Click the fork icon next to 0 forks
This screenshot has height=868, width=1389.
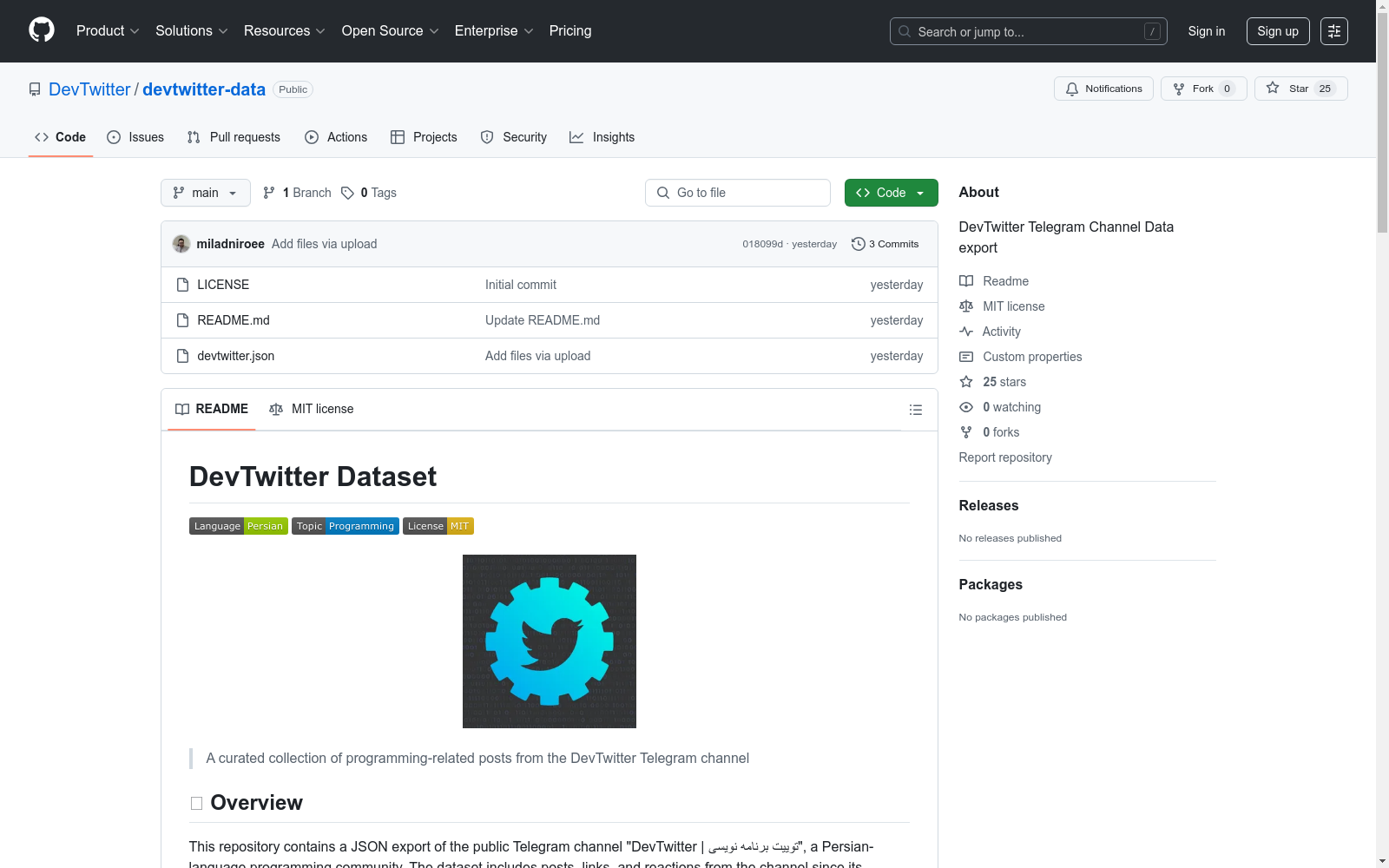[x=966, y=432]
